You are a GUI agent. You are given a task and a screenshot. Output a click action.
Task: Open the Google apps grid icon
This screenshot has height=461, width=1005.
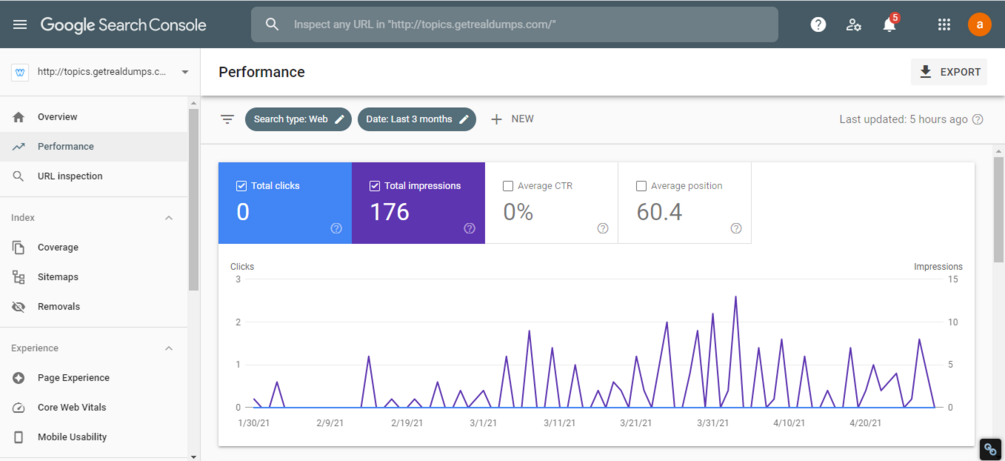point(943,24)
